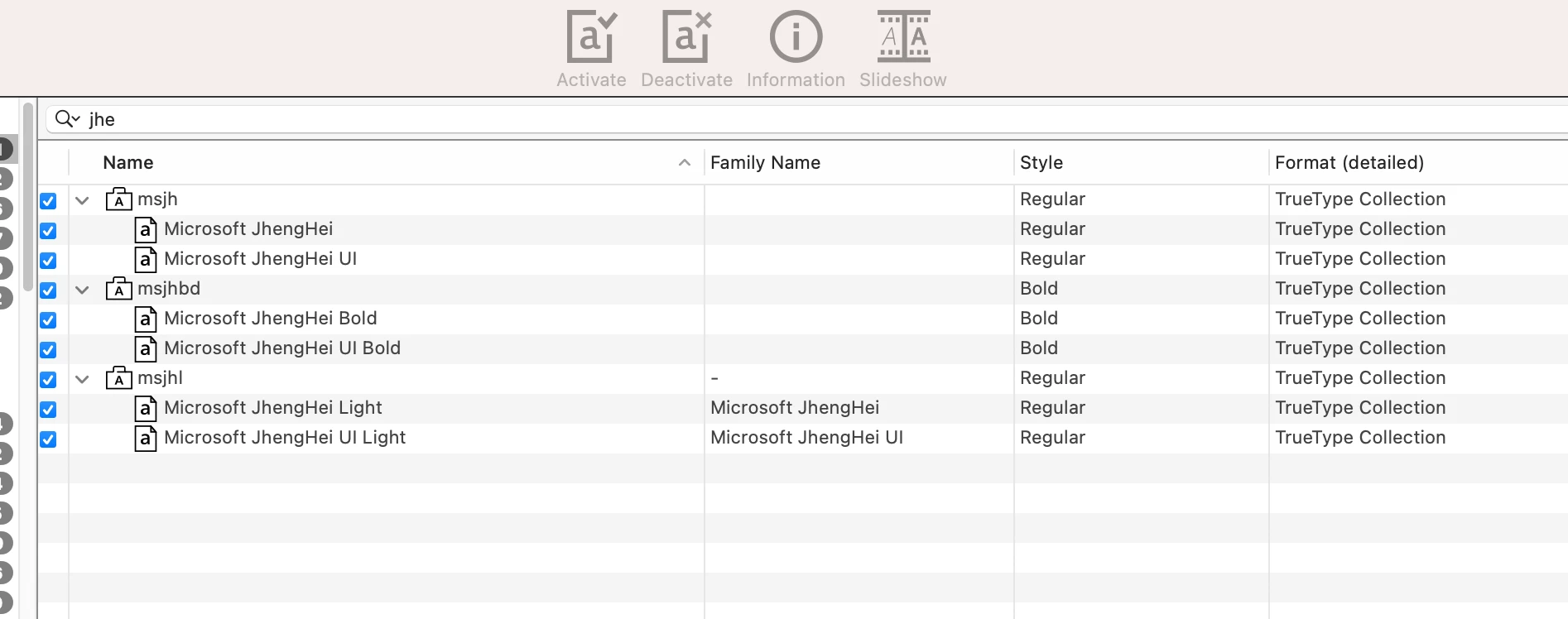Click the Activate font toolbar icon
1568x619 pixels.
coord(591,37)
